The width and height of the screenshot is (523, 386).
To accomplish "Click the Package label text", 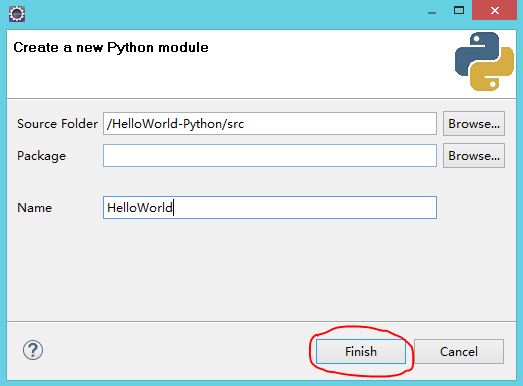I will (x=41, y=156).
